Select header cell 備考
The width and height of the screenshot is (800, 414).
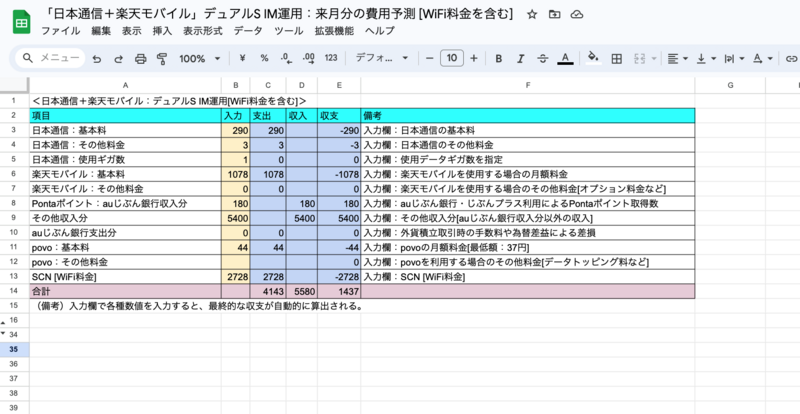(x=528, y=116)
